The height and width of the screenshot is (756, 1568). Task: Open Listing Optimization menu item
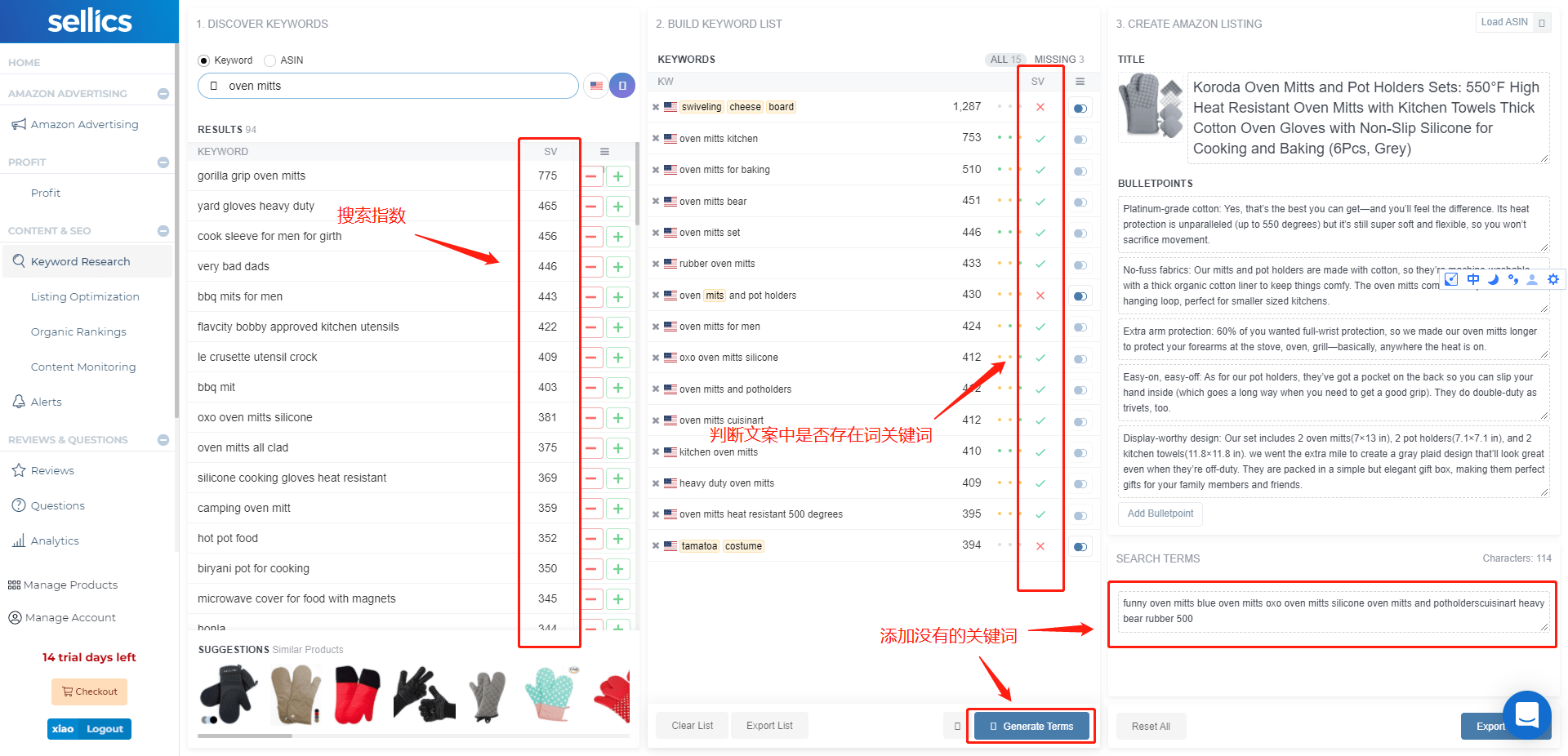point(85,296)
